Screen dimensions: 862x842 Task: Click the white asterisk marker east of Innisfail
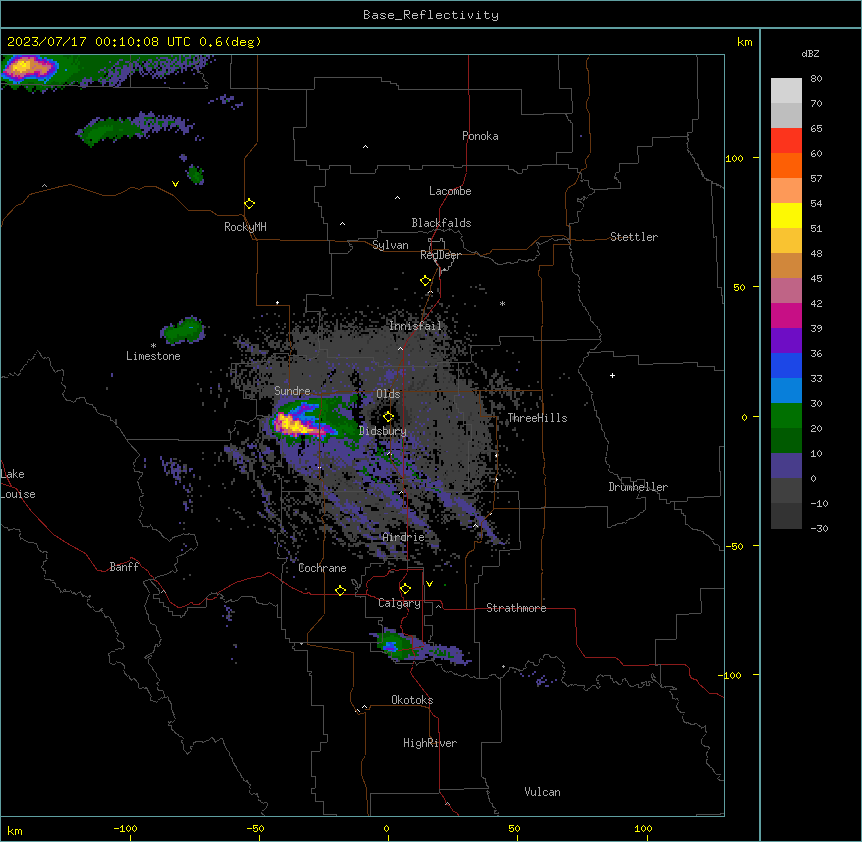point(502,304)
